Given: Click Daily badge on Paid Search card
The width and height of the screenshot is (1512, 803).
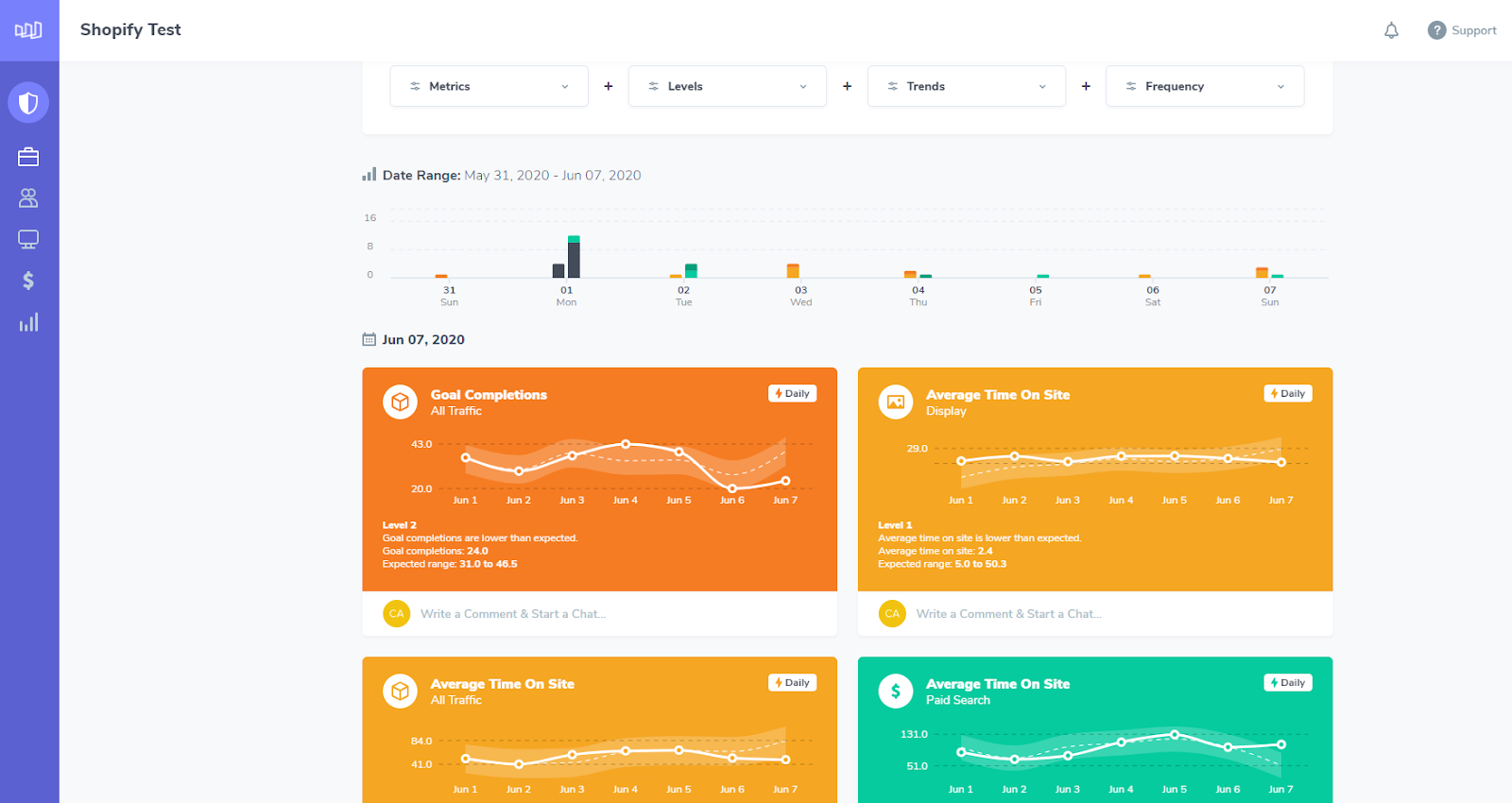Looking at the screenshot, I should click(x=1288, y=683).
